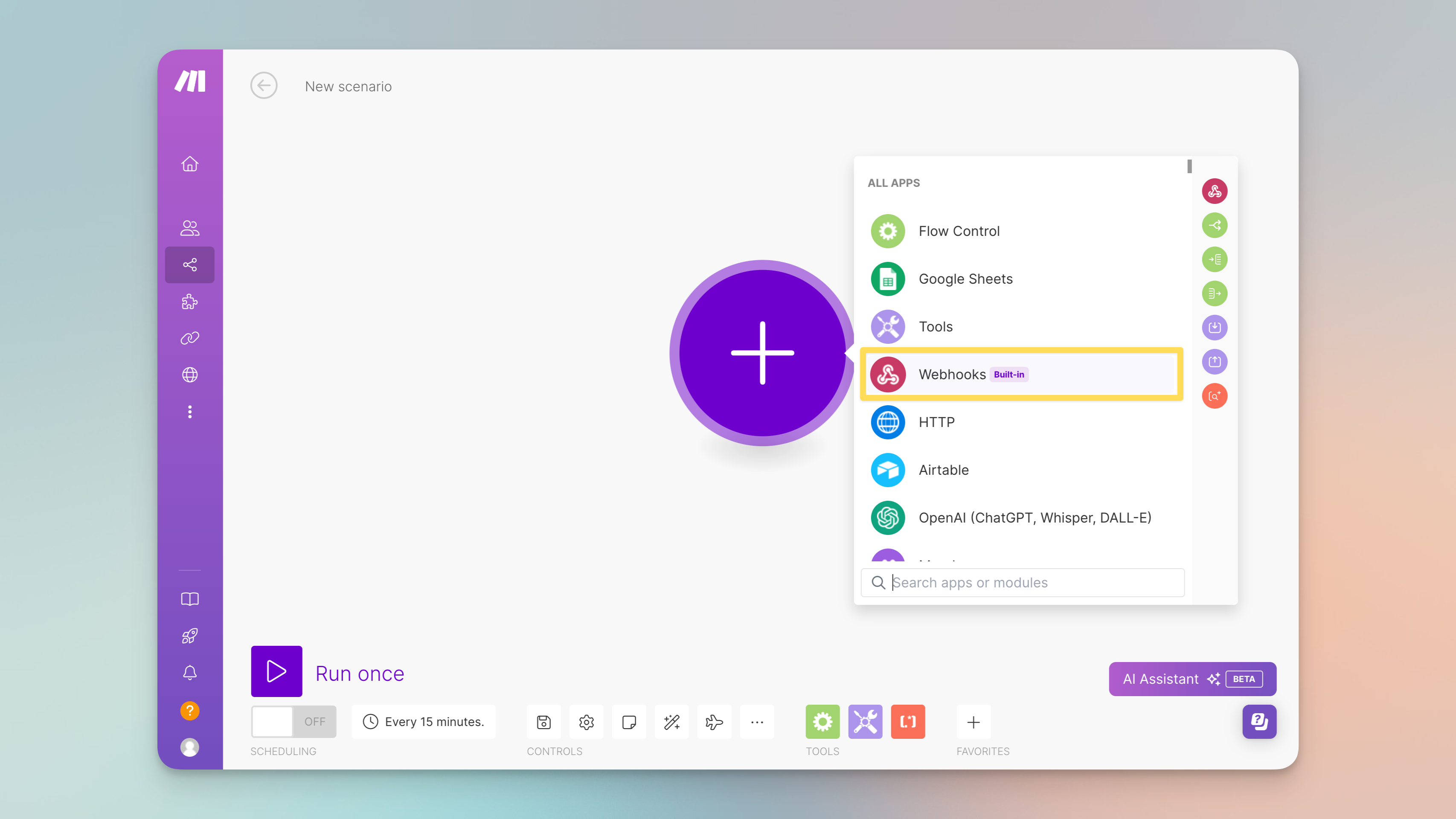
Task: Click the purple download-arrow shortcut icon
Action: point(1215,327)
